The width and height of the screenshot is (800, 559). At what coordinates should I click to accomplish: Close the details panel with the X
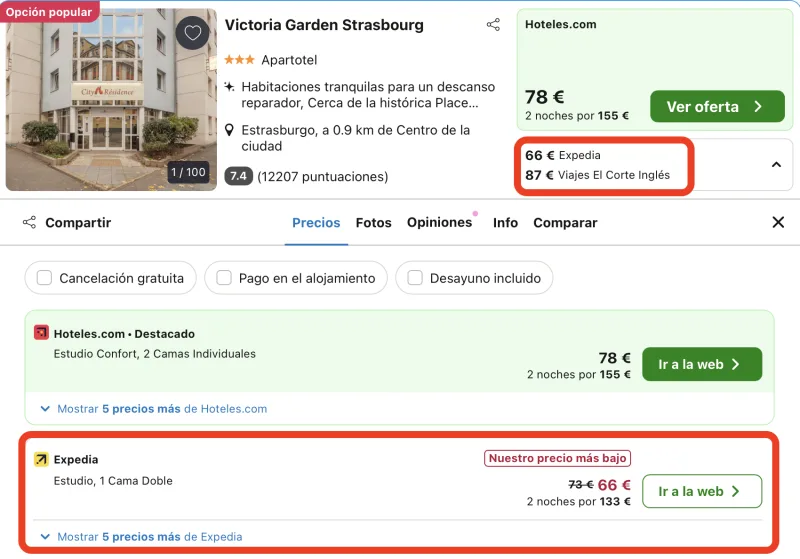[778, 222]
